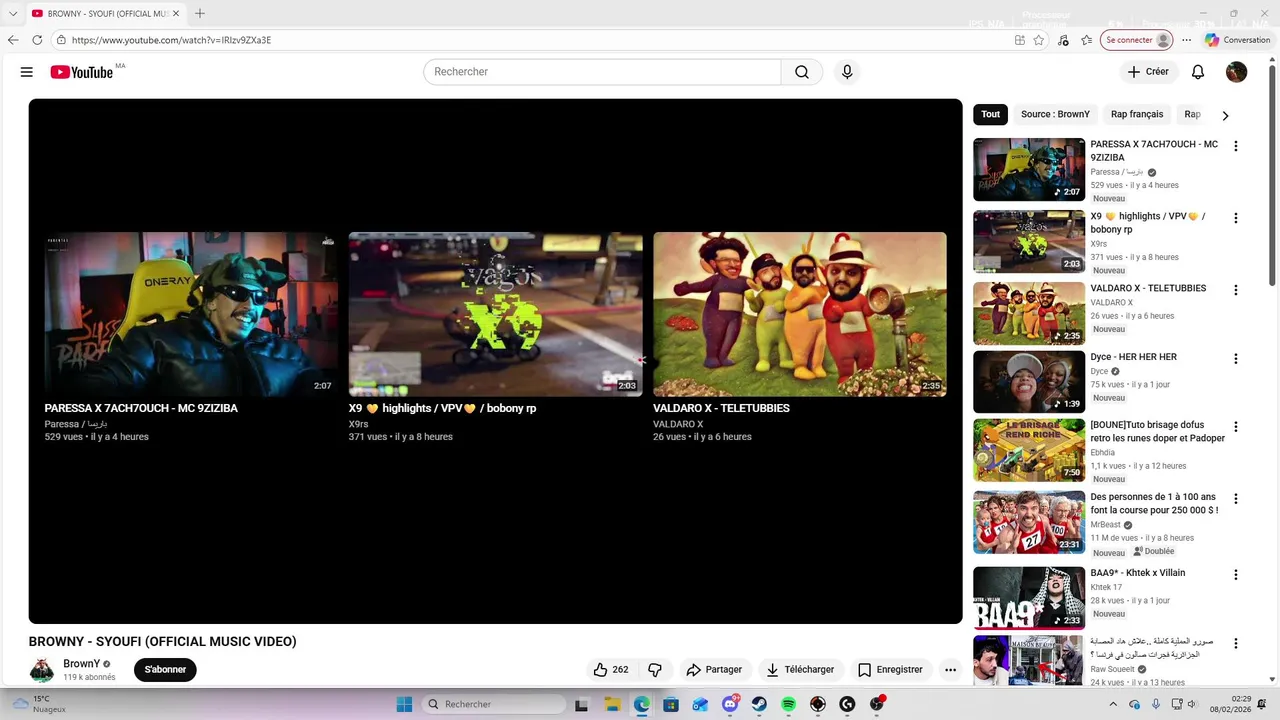1280x720 pixels.
Task: Open Copilot Conversation
Action: [x=1237, y=40]
